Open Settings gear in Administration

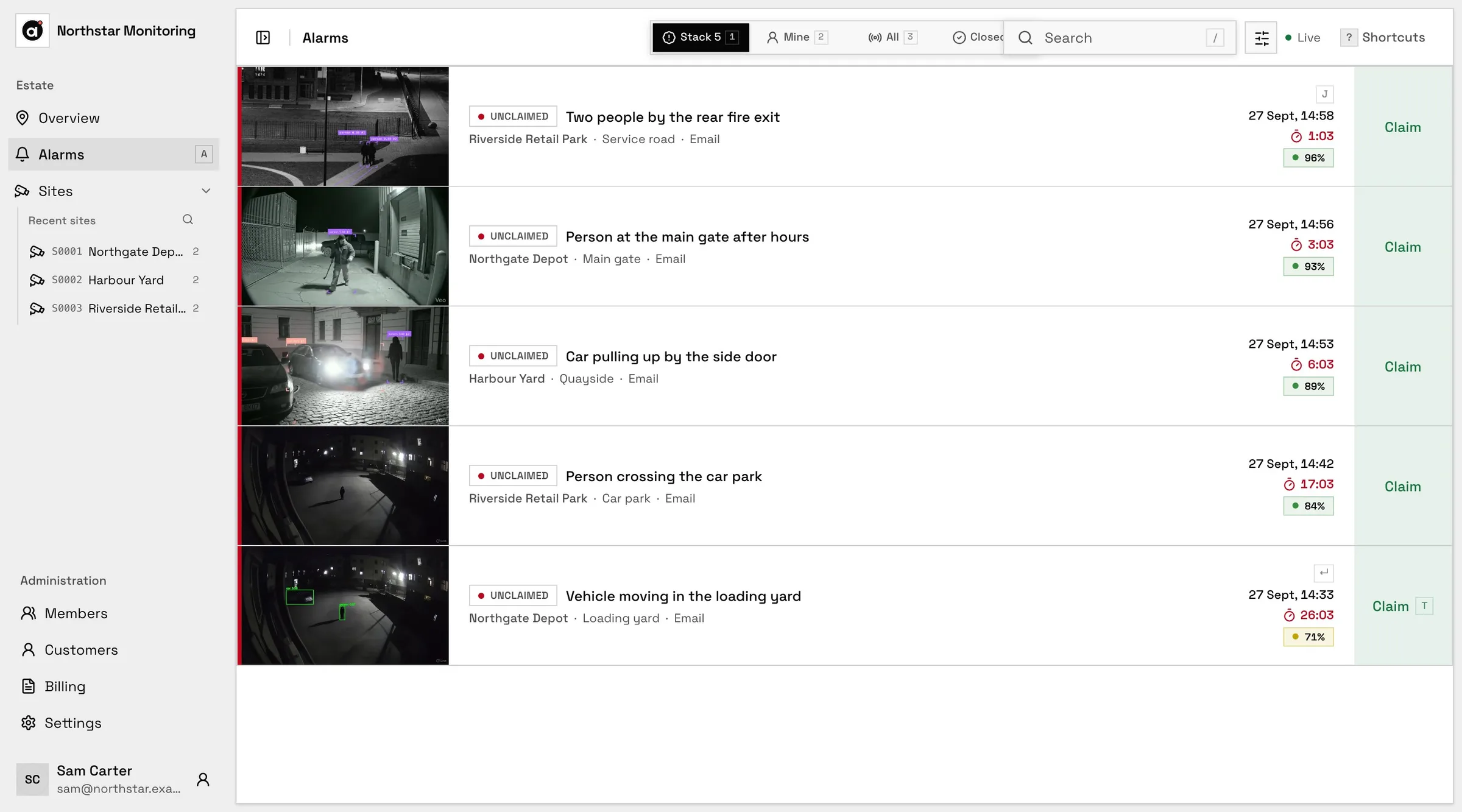pyautogui.click(x=28, y=723)
